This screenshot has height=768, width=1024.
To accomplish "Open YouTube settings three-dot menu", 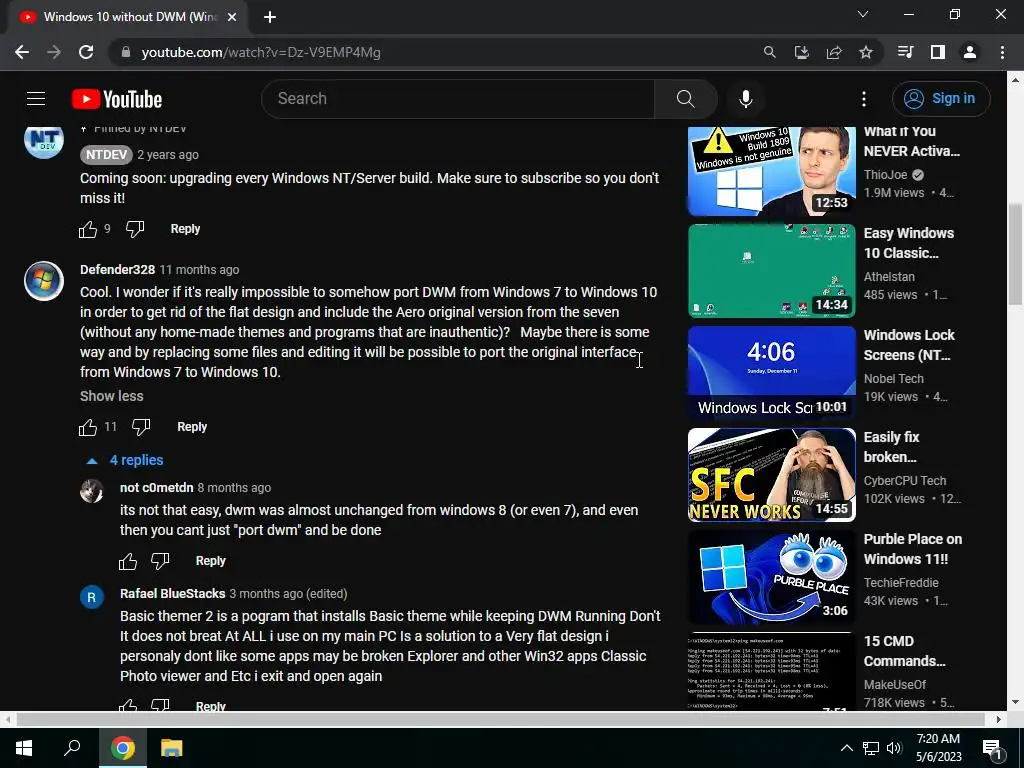I will point(864,99).
